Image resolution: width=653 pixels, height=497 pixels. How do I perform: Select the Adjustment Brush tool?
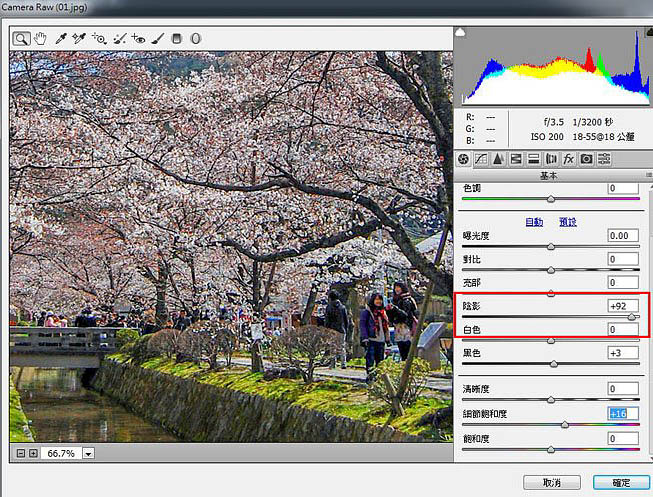click(157, 39)
